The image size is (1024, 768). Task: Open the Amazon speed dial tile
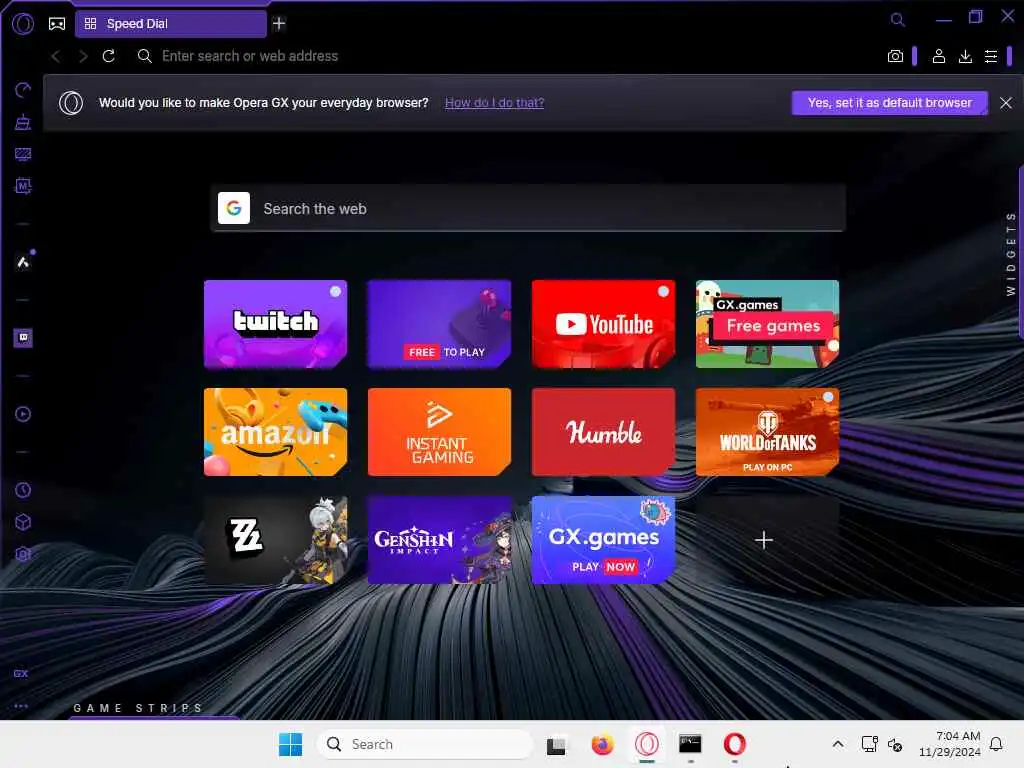(276, 432)
